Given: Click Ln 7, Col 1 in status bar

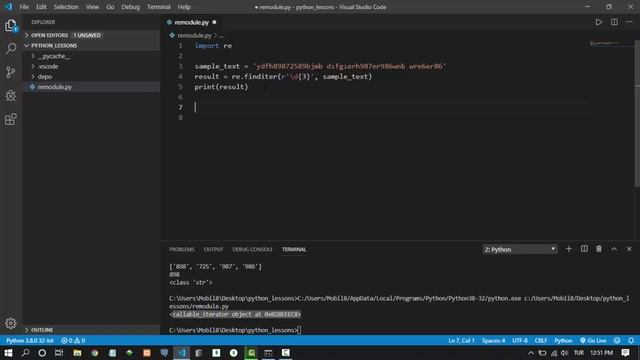Looking at the screenshot, I should point(461,340).
